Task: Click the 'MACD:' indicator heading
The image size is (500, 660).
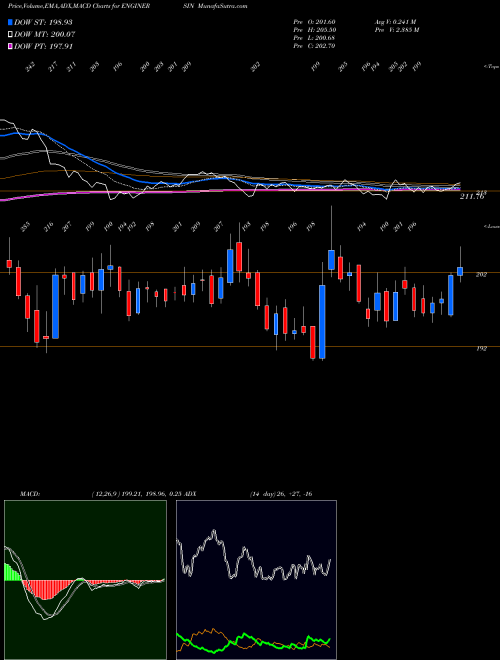Action: point(30,494)
